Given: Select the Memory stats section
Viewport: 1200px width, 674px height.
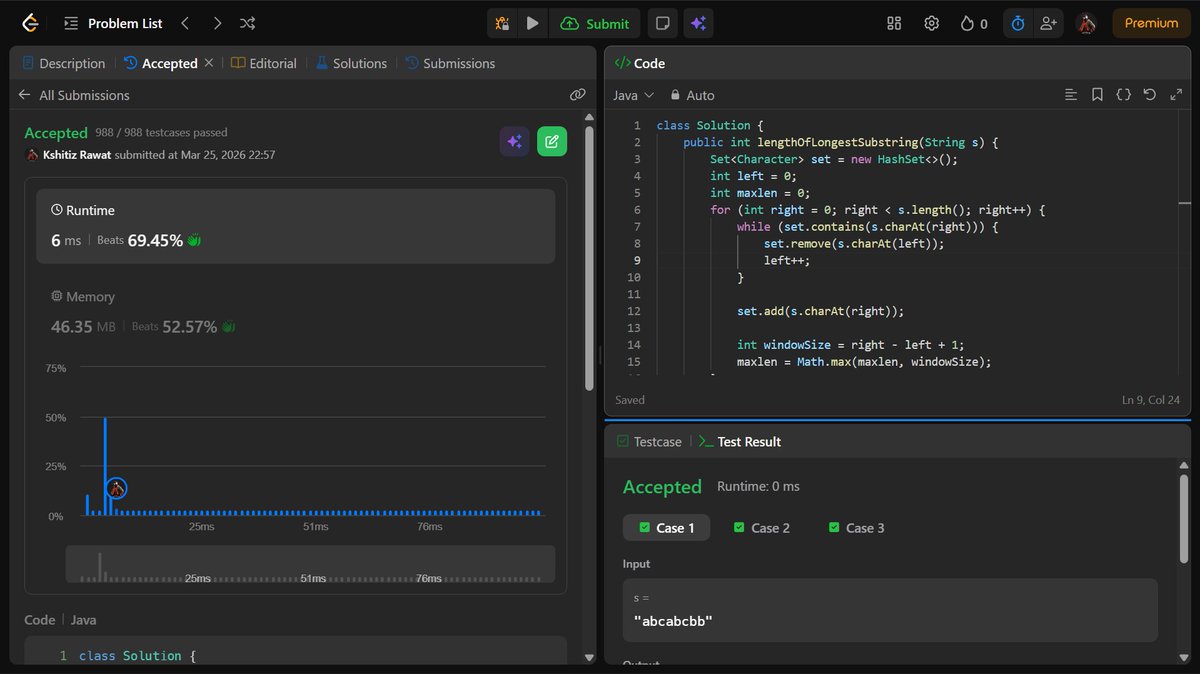Looking at the screenshot, I should 295,311.
